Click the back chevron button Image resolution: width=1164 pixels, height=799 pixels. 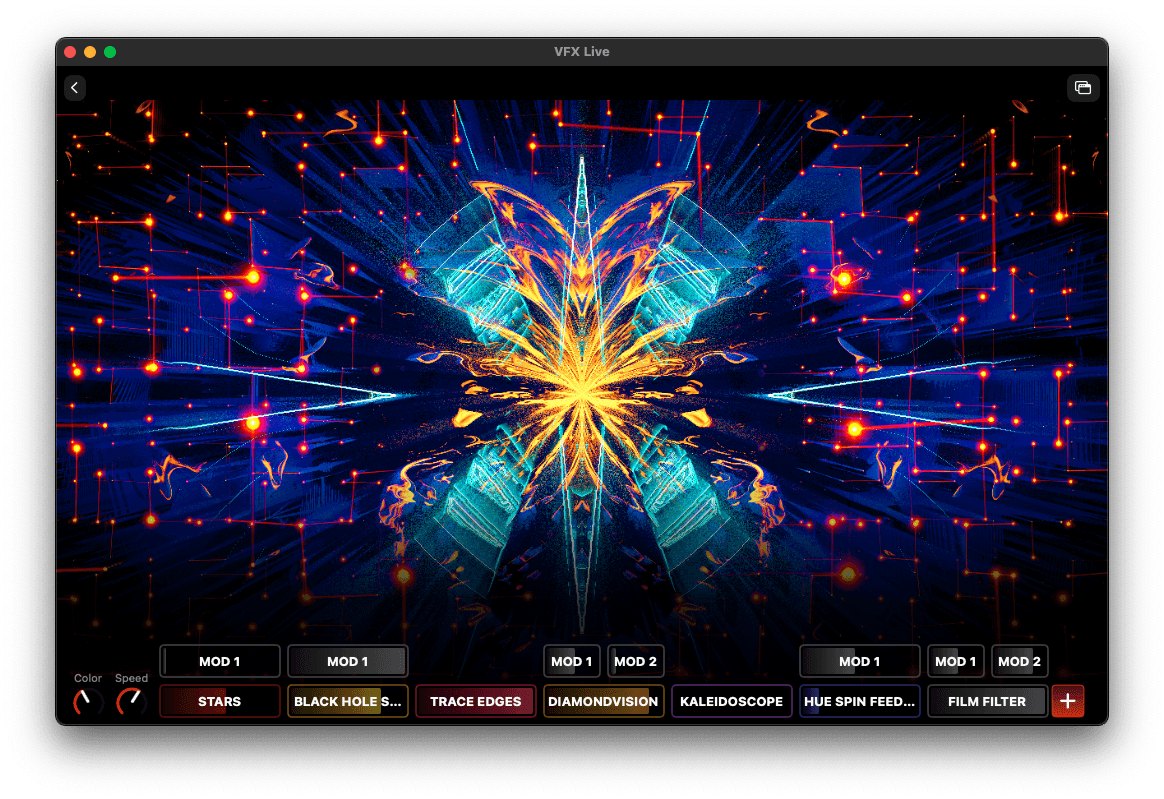tap(74, 88)
